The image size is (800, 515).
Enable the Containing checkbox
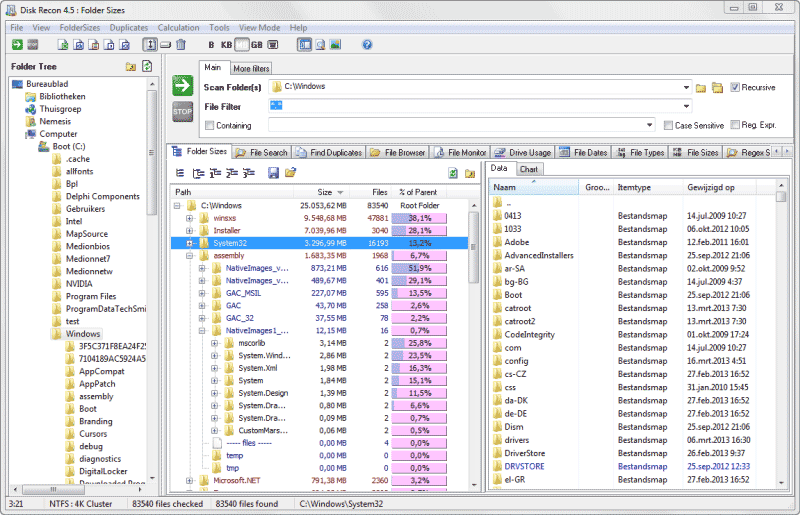click(x=209, y=125)
